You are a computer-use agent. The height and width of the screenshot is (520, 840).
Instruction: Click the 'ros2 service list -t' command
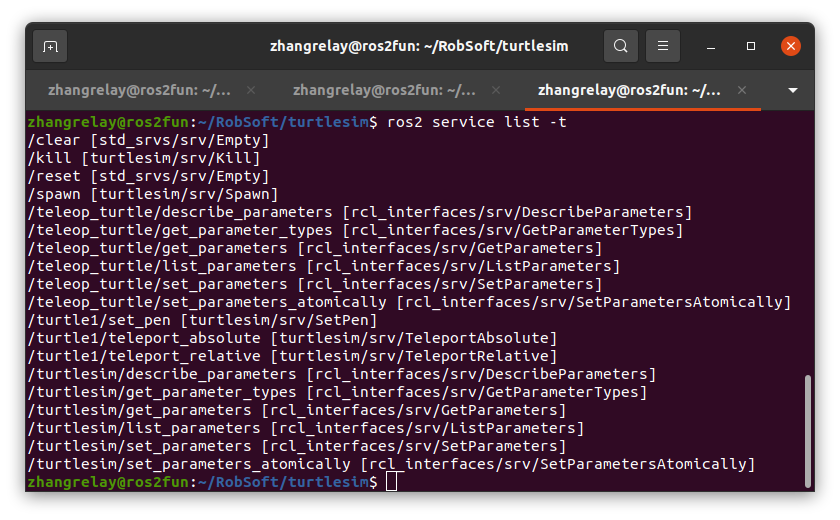pos(476,122)
